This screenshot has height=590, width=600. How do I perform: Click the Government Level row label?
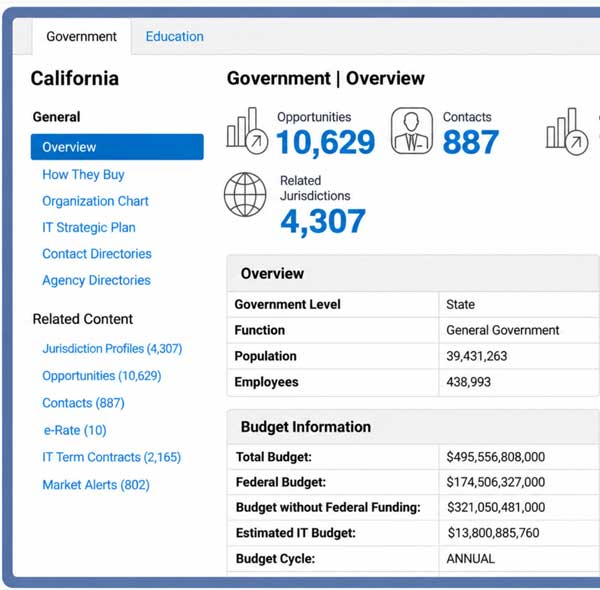pyautogui.click(x=287, y=305)
